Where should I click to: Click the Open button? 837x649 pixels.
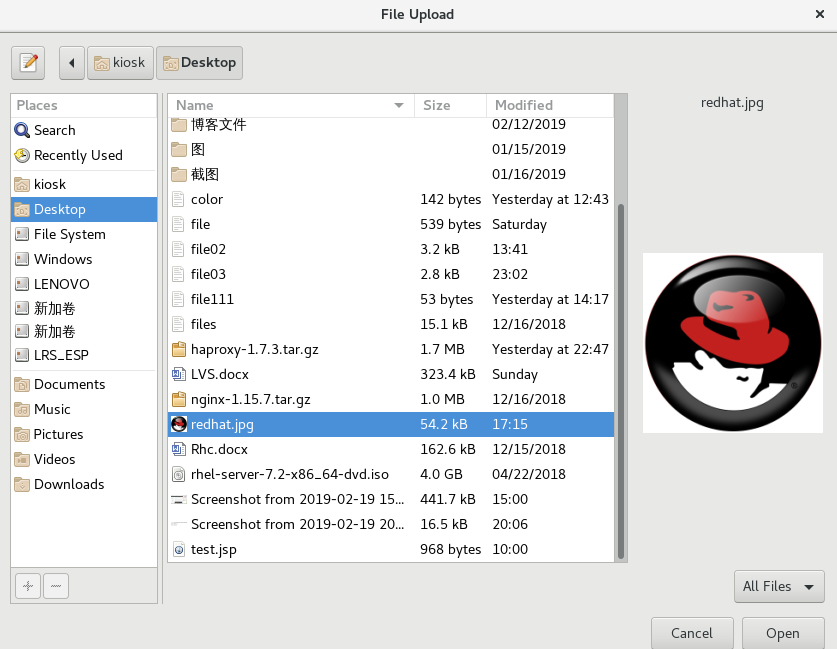783,633
